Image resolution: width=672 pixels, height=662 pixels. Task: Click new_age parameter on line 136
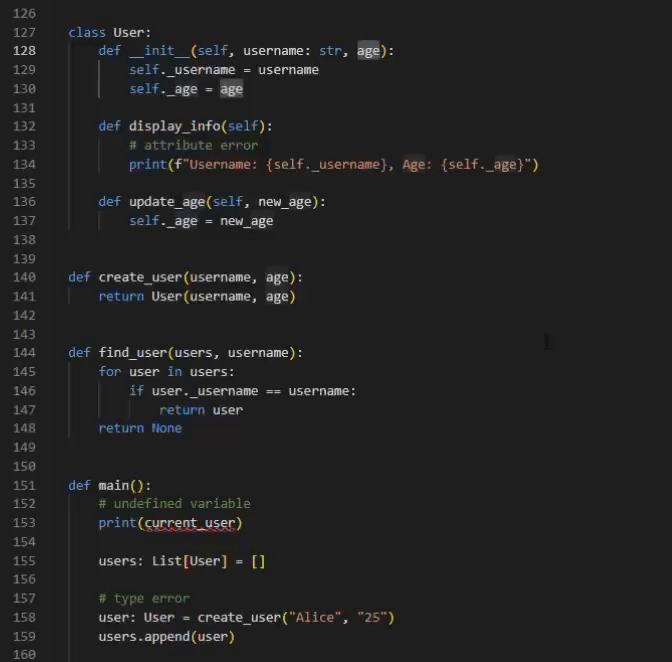(285, 201)
